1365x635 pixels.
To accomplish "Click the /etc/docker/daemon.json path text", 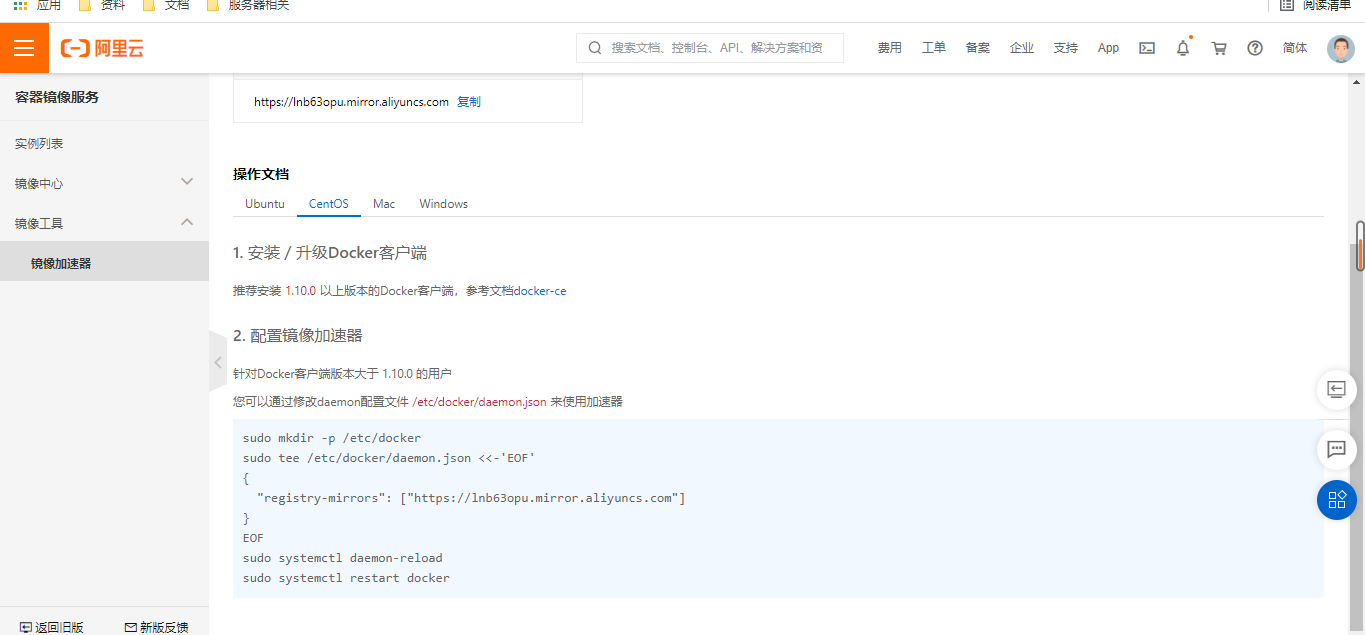I will point(480,401).
